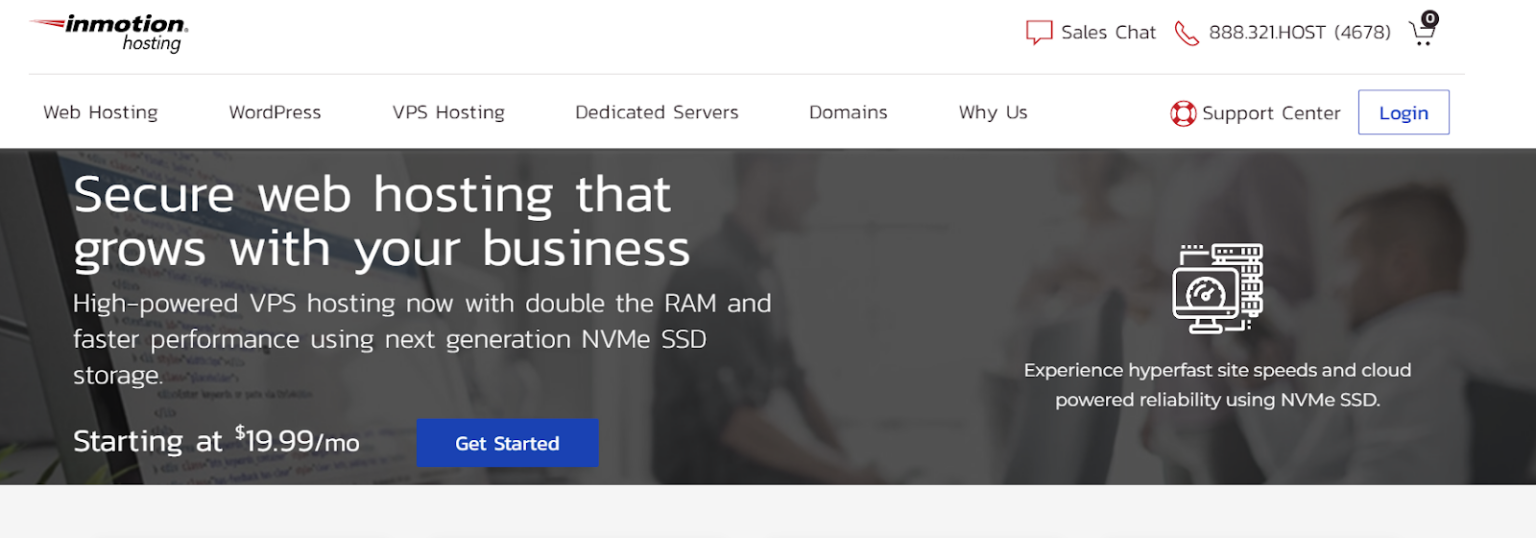Image resolution: width=1536 pixels, height=538 pixels.
Task: Go to the Support Center link
Action: (x=1271, y=113)
